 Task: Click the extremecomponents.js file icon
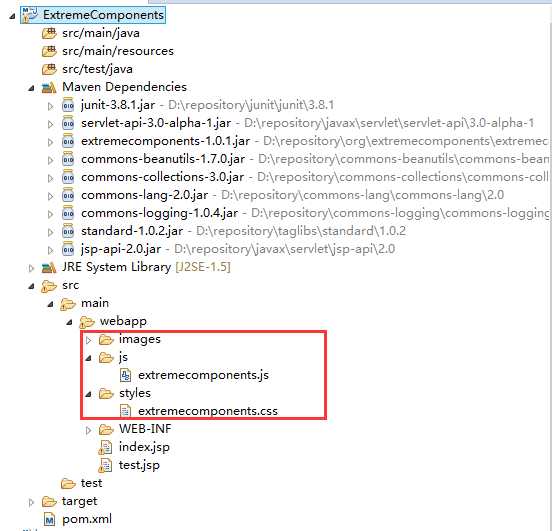click(125, 375)
